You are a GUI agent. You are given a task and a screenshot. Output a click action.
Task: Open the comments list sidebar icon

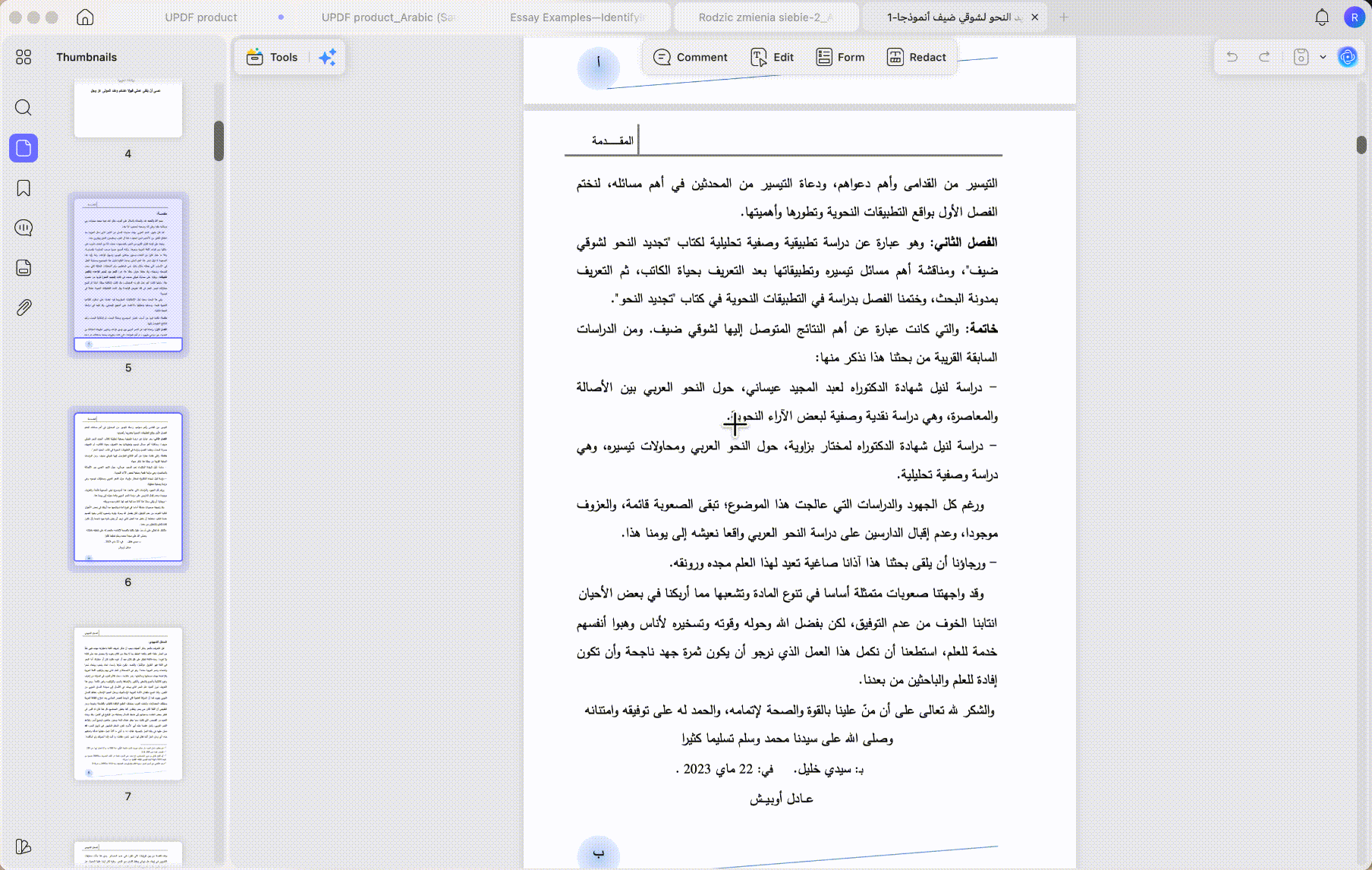(24, 228)
